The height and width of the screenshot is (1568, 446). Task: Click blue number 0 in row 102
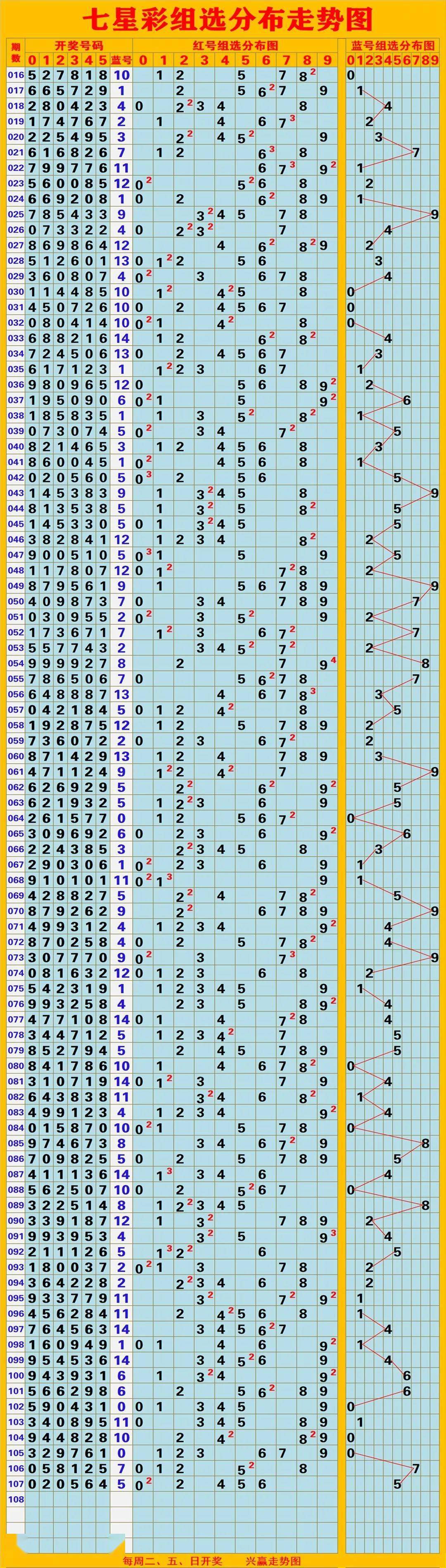click(121, 1406)
